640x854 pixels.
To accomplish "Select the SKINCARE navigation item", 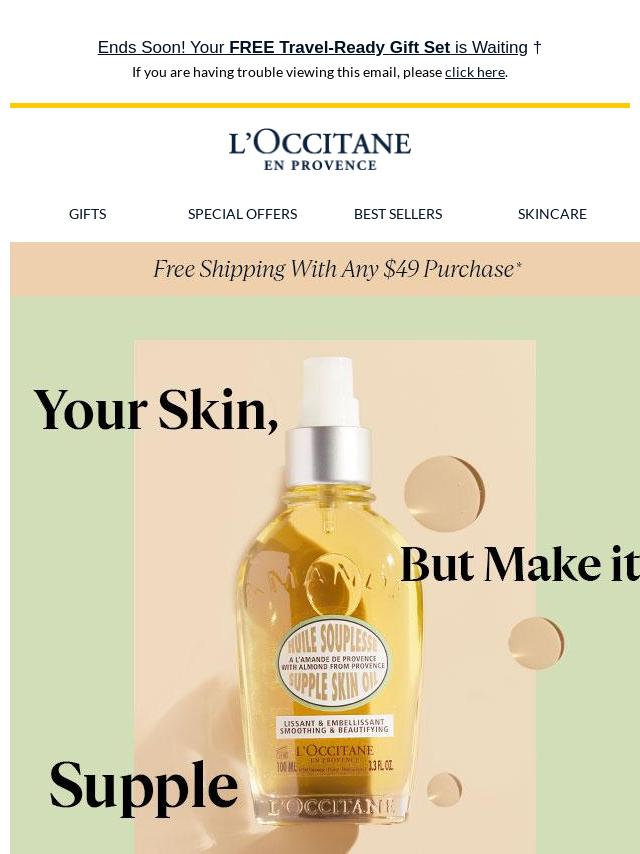I will pos(552,214).
